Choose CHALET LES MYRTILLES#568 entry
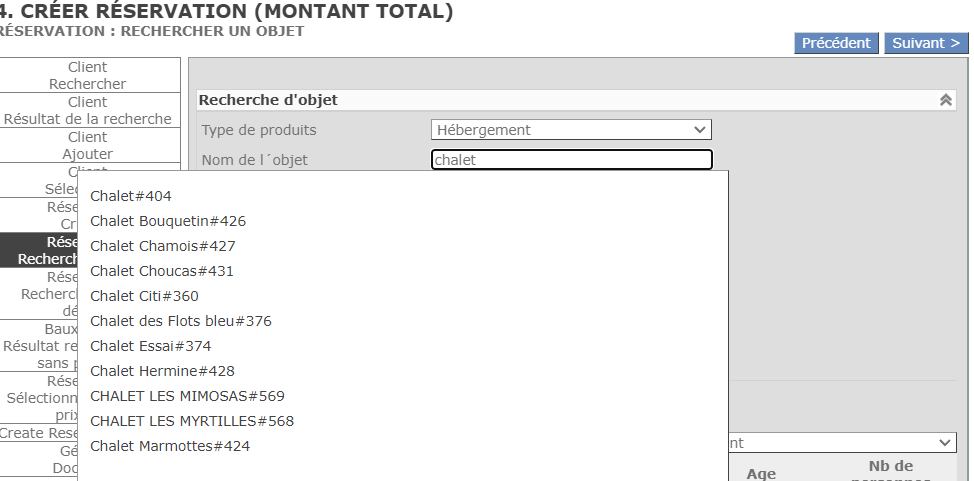This screenshot has width=974, height=481. [192, 421]
